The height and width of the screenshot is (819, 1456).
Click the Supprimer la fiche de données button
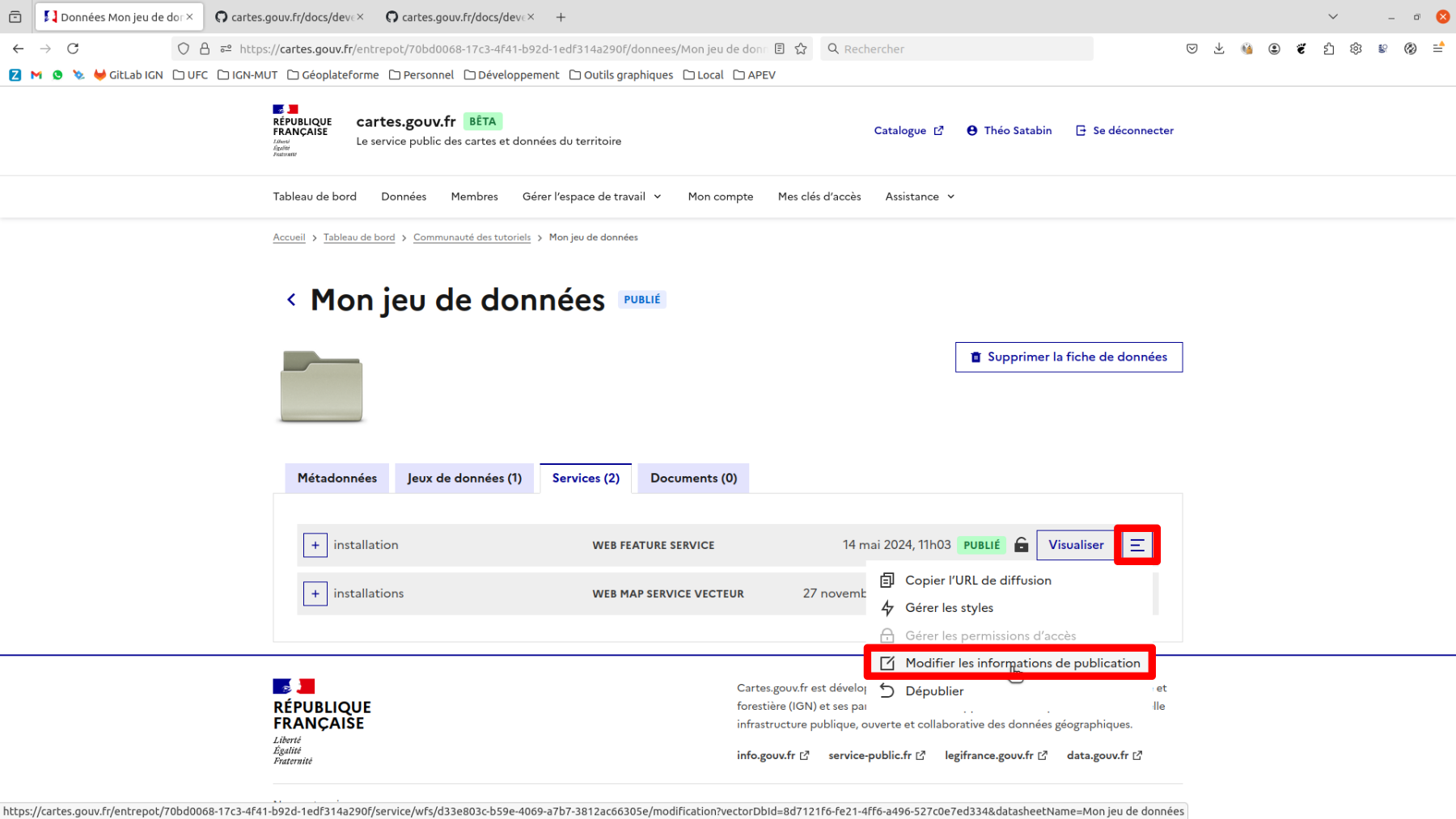[1069, 357]
